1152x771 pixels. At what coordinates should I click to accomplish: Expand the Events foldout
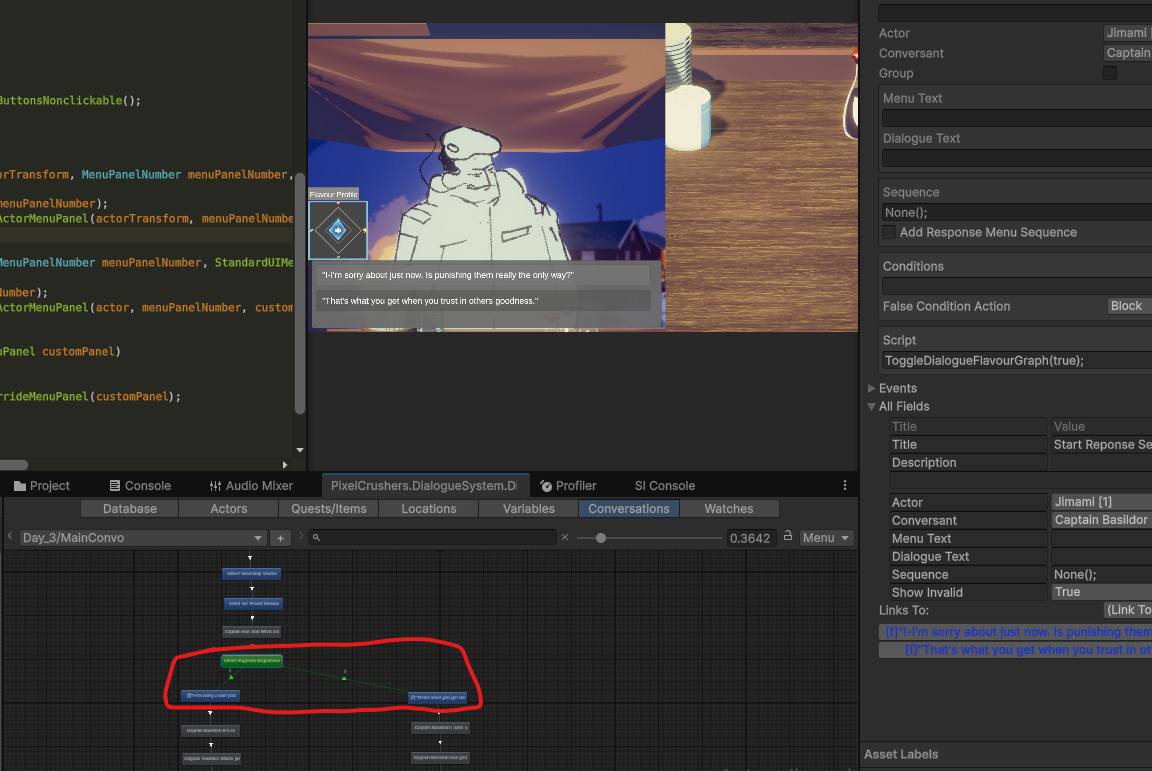click(871, 388)
